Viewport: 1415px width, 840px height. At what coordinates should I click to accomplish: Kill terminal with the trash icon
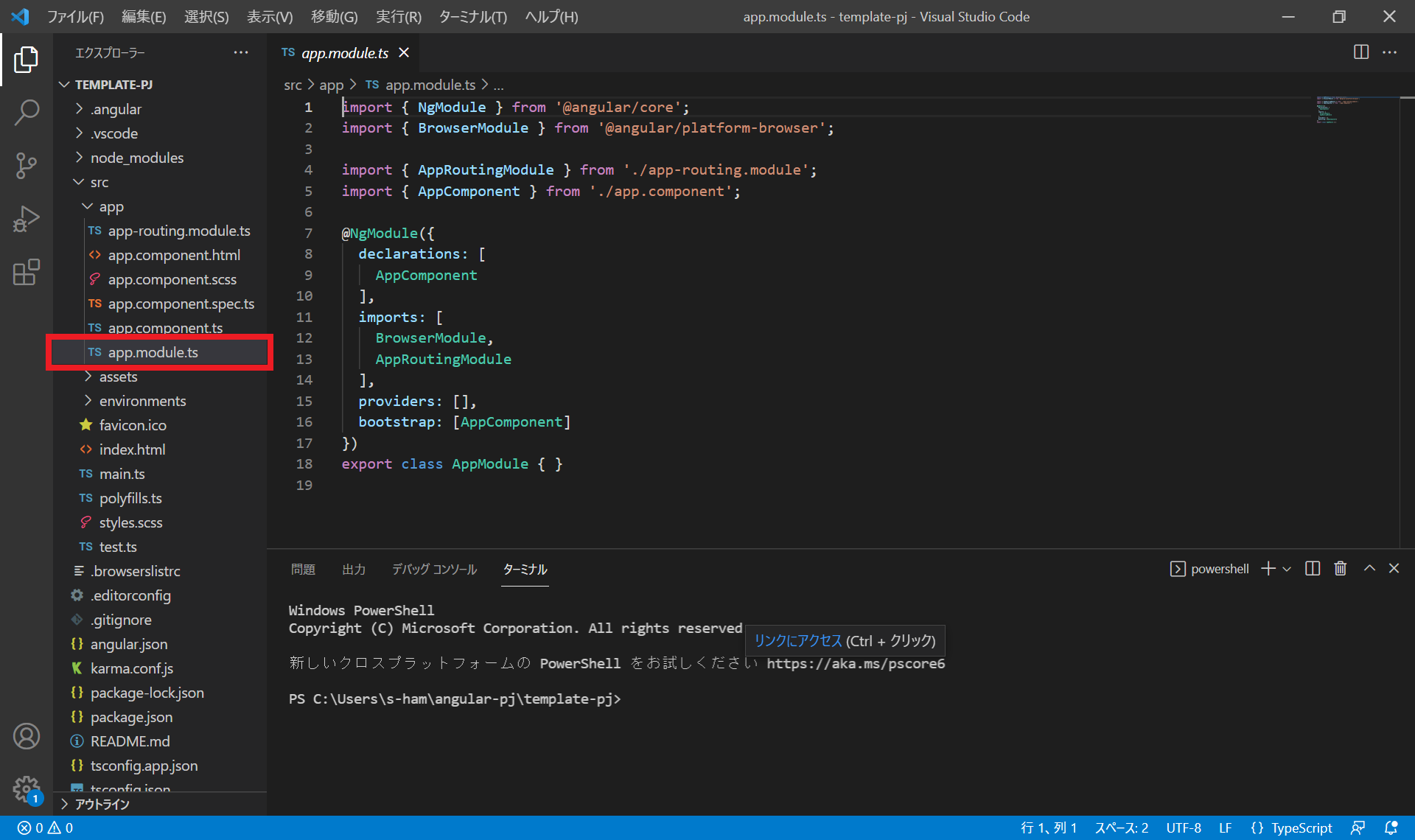tap(1341, 569)
